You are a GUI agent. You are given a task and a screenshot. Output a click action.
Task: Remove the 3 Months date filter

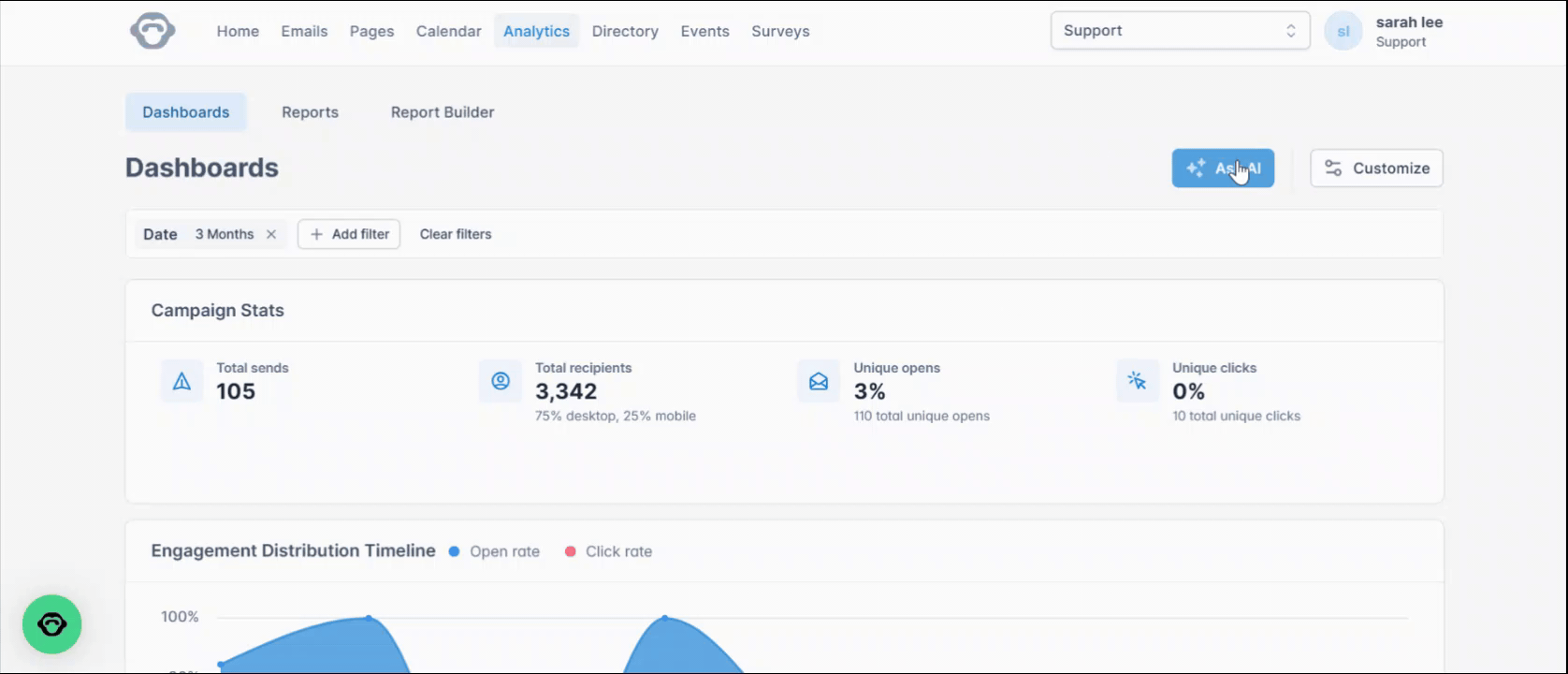[x=271, y=234]
